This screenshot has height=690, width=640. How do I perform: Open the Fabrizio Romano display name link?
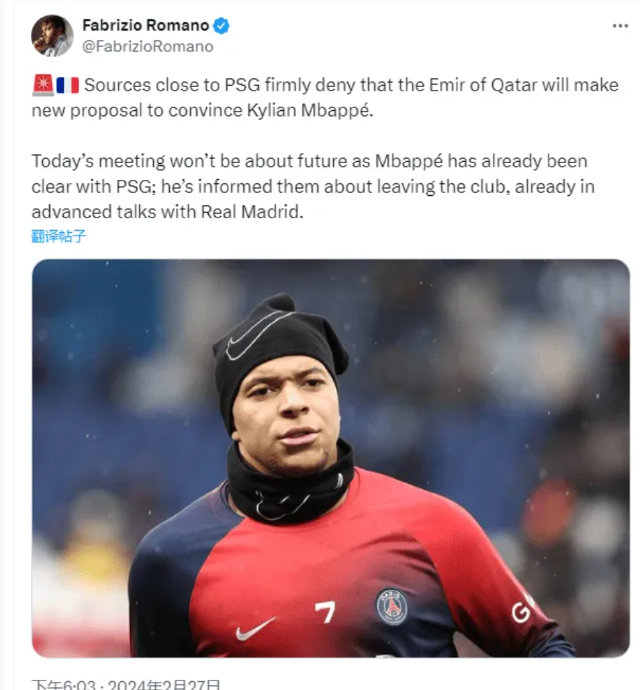point(145,26)
